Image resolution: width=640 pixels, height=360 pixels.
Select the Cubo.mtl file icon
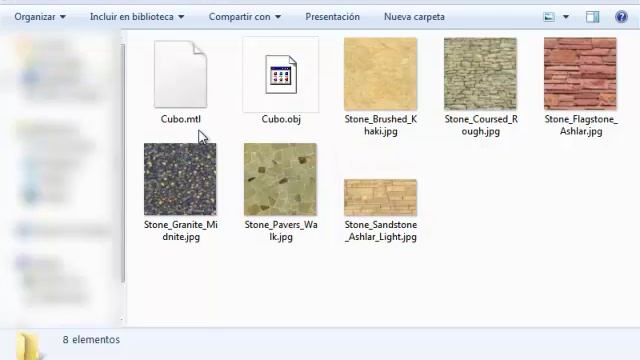pos(180,74)
